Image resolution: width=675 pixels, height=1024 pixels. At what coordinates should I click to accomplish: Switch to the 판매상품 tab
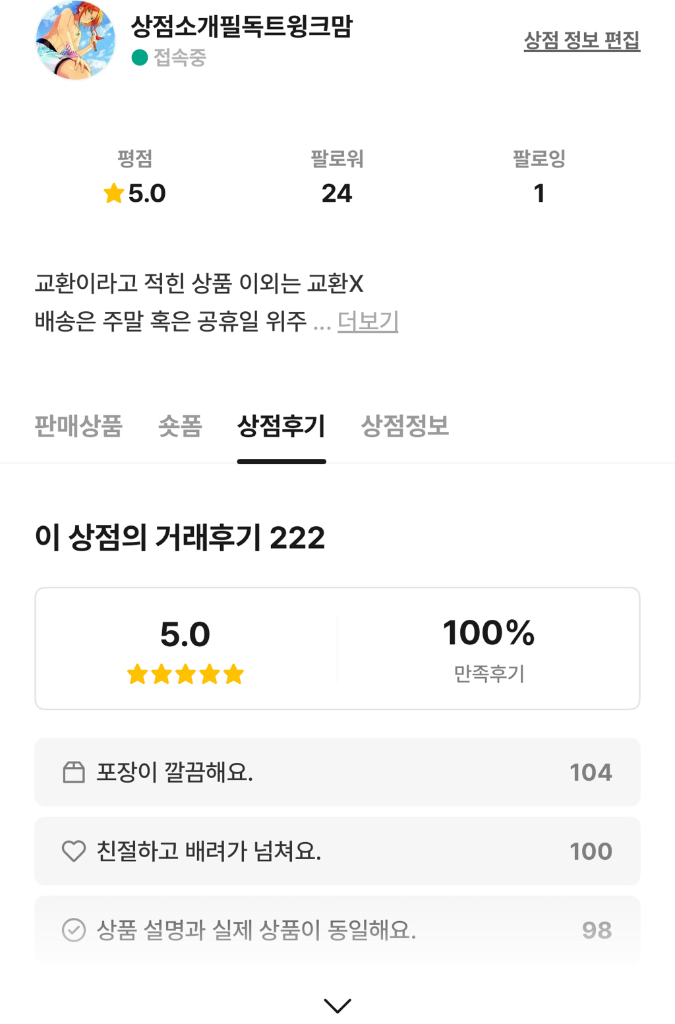point(78,426)
